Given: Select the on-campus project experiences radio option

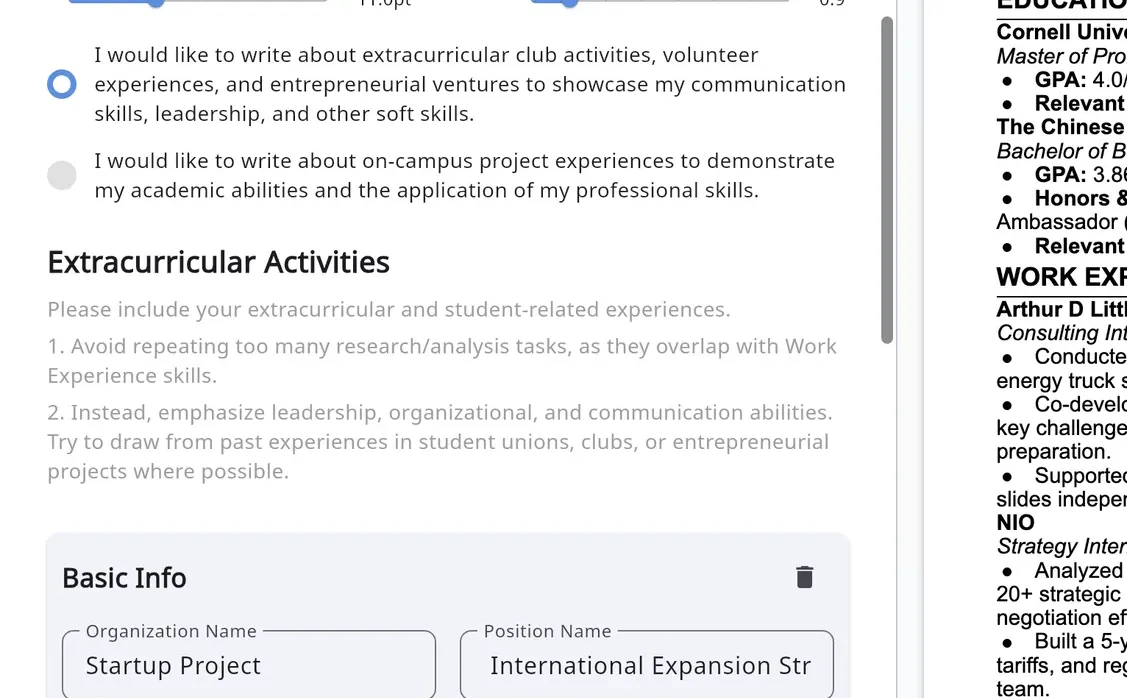Looking at the screenshot, I should [62, 175].
